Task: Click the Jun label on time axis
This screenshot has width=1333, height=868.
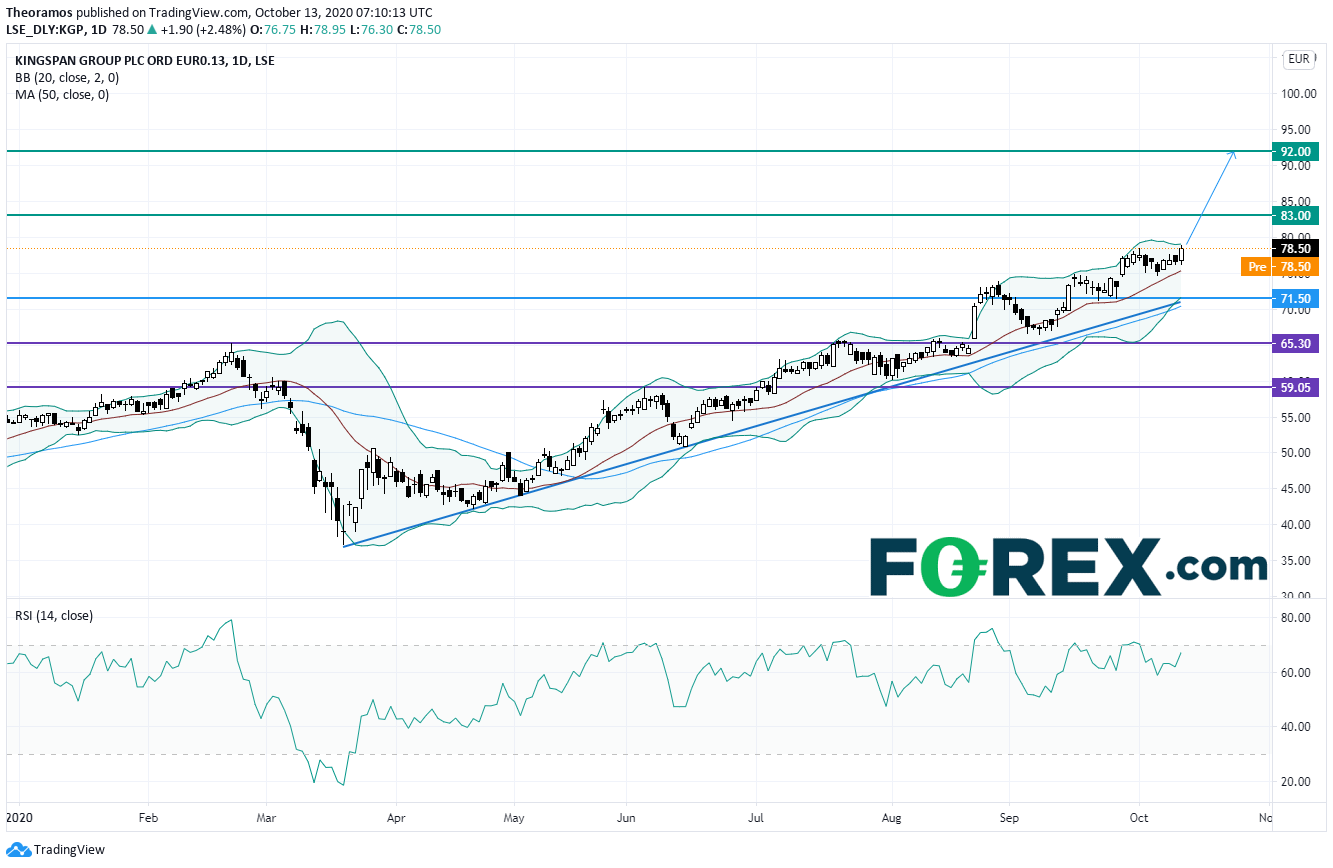Action: coord(625,818)
